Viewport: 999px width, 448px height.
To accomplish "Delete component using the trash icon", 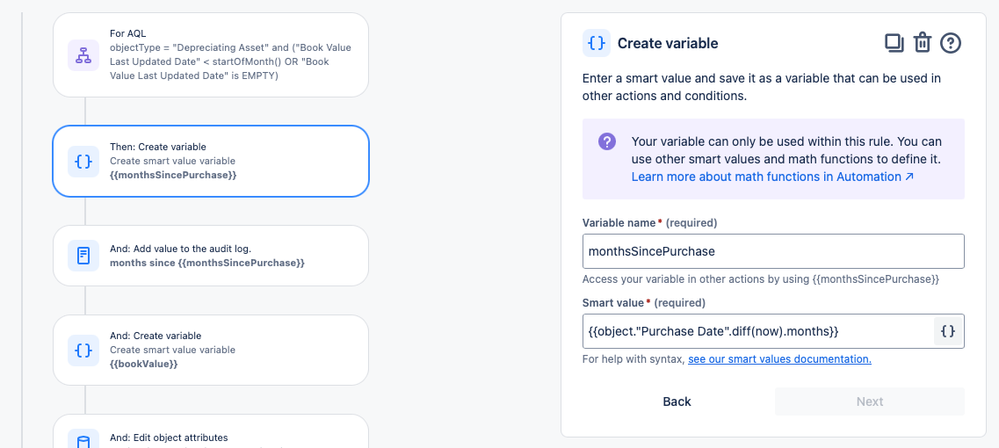I will tap(922, 42).
